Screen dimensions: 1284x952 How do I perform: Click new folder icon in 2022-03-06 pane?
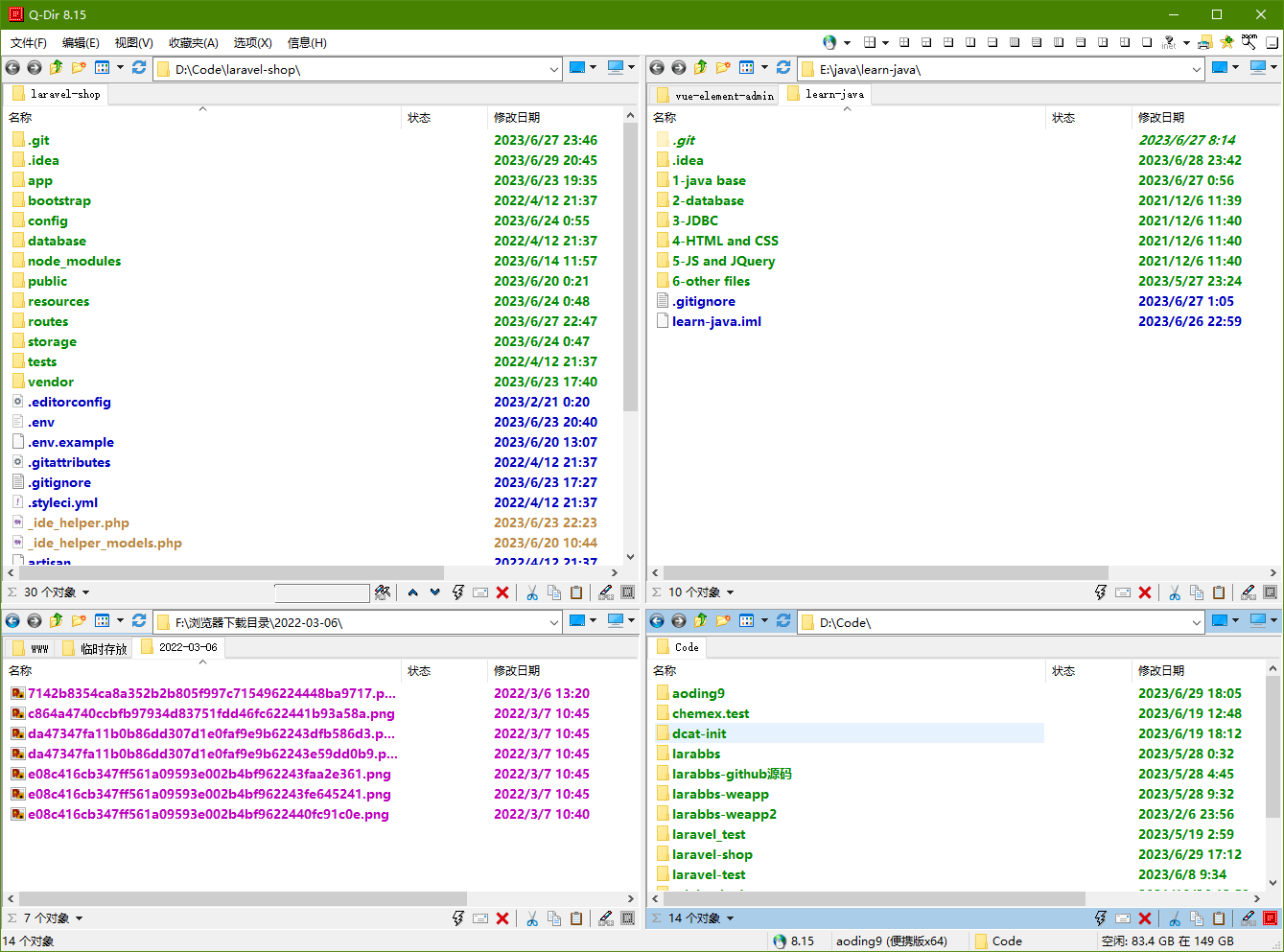[x=79, y=620]
